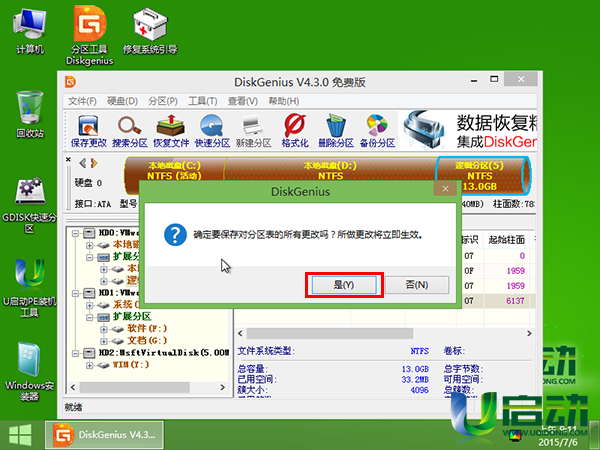The width and height of the screenshot is (600, 450).
Task: Select the Diskgenius partition tool desktop icon
Action: (x=90, y=36)
